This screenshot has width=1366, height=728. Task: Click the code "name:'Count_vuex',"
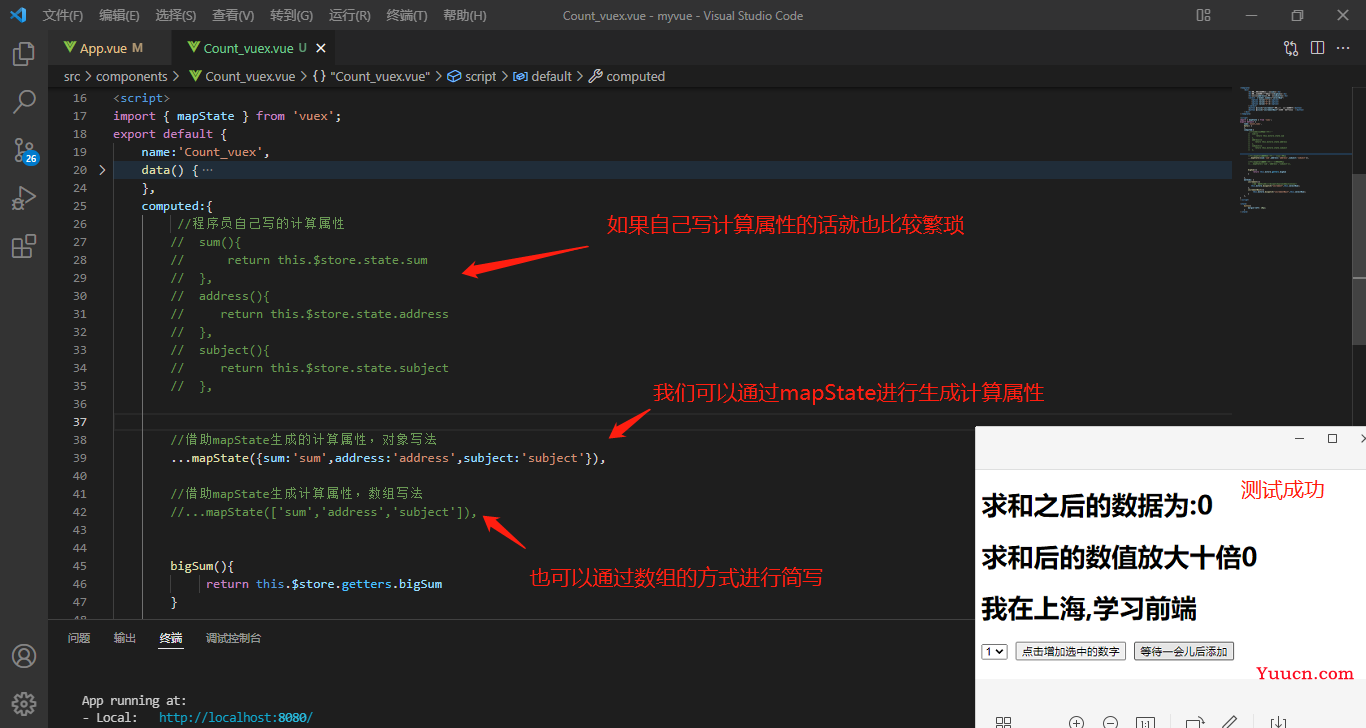tap(206, 152)
